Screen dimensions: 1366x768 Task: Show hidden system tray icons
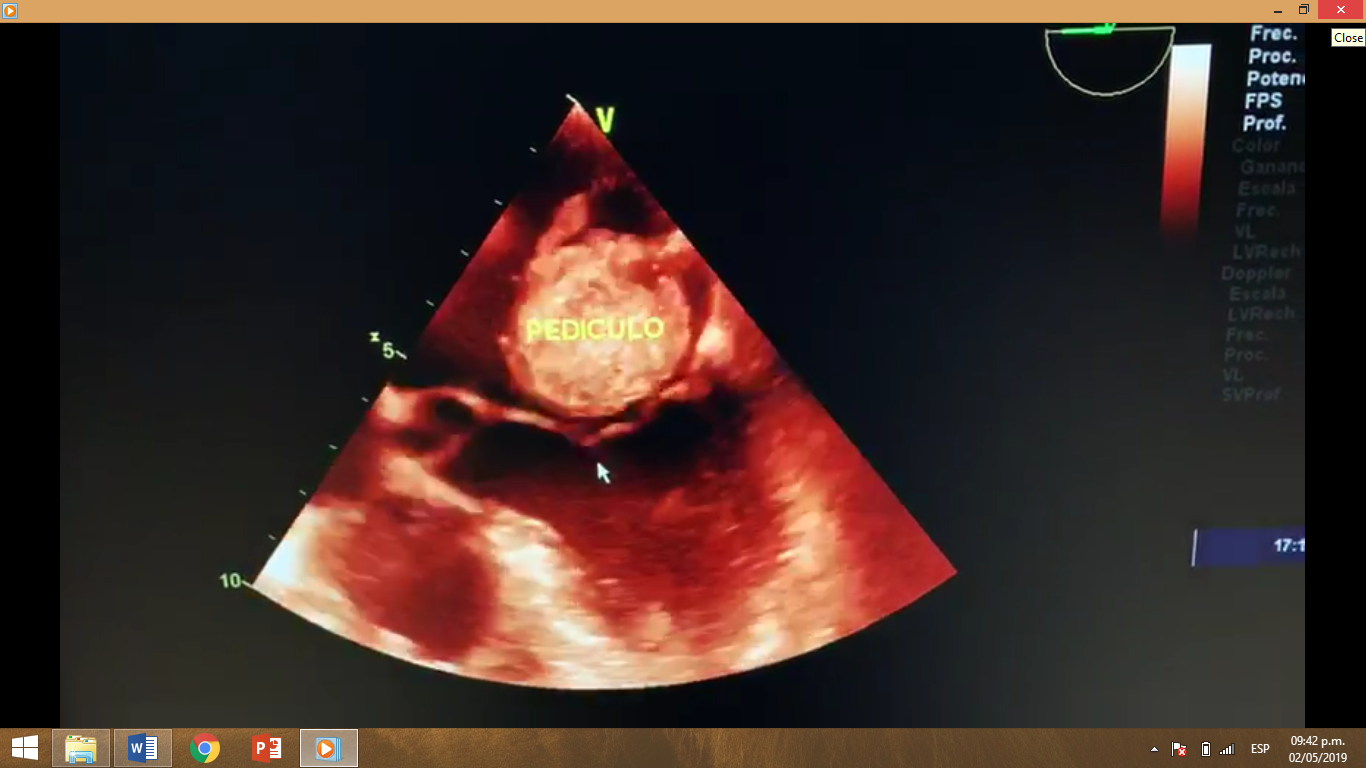[1155, 749]
